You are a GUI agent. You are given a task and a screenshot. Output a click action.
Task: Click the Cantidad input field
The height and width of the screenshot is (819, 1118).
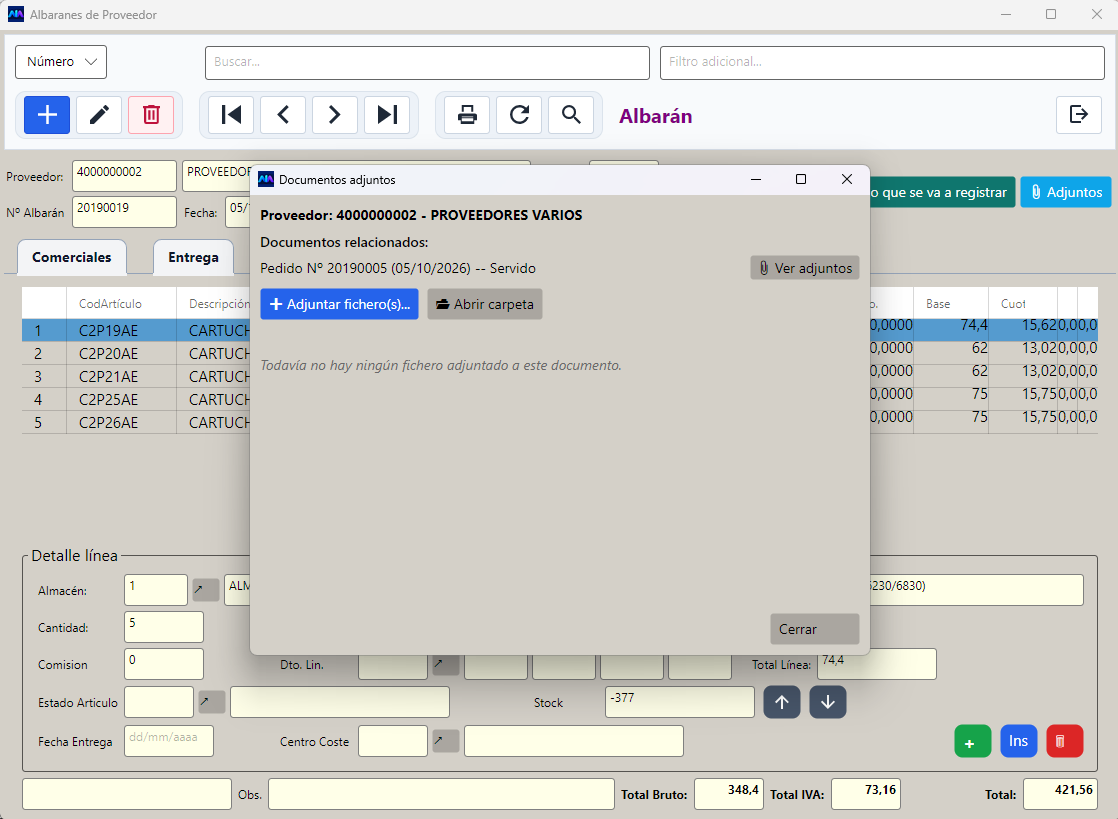pyautogui.click(x=164, y=627)
